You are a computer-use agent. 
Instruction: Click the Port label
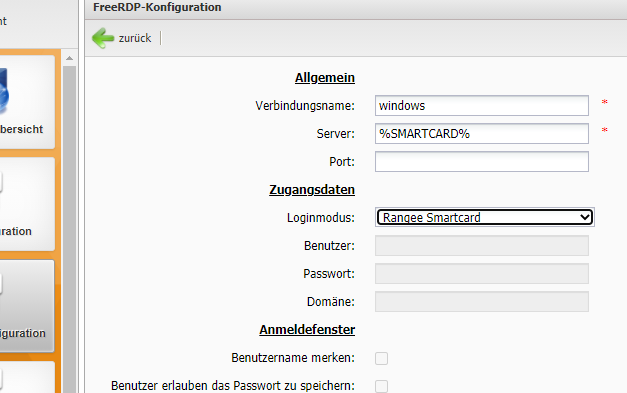pos(342,162)
